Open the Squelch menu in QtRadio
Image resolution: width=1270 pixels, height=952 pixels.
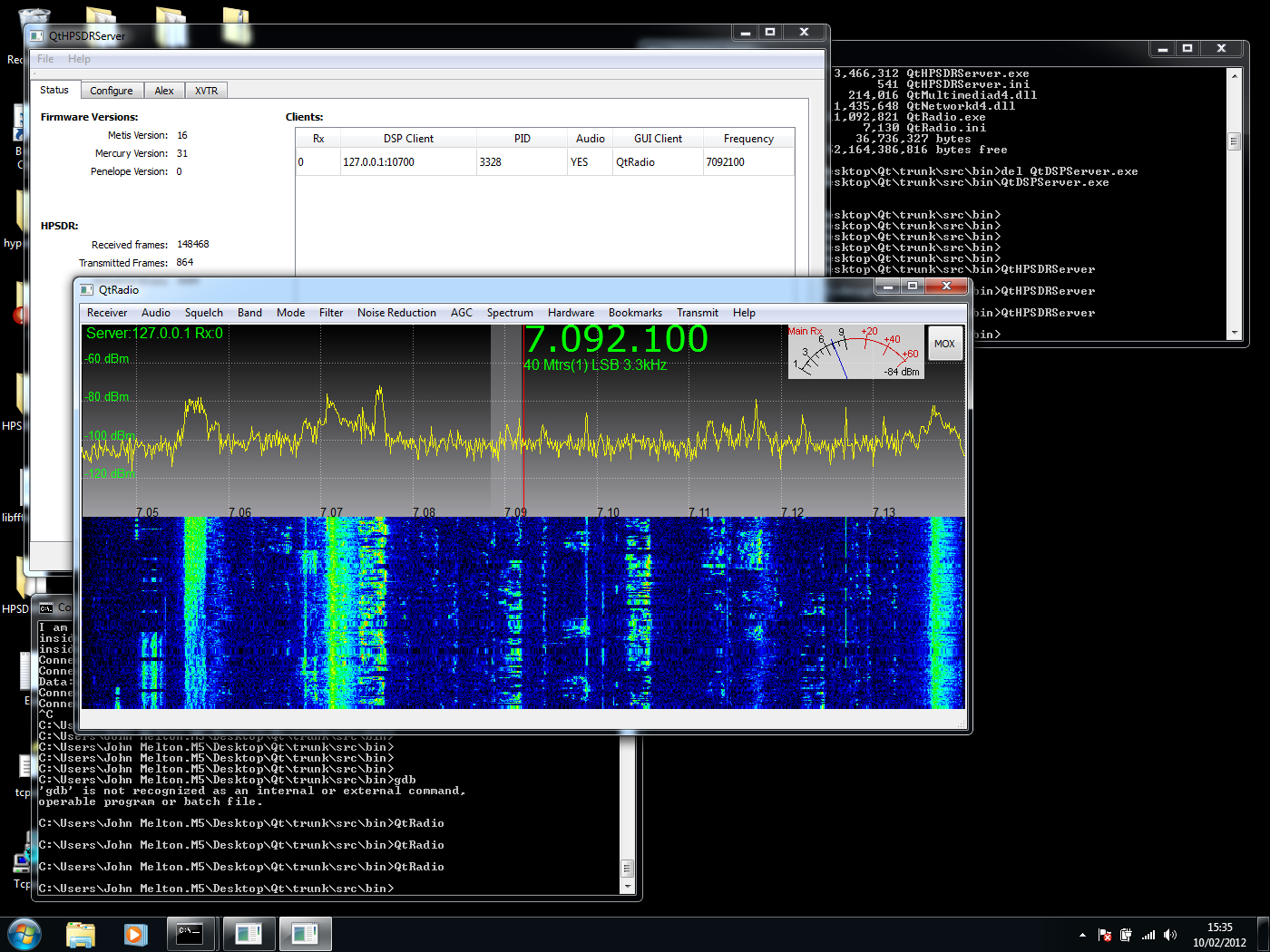point(204,313)
